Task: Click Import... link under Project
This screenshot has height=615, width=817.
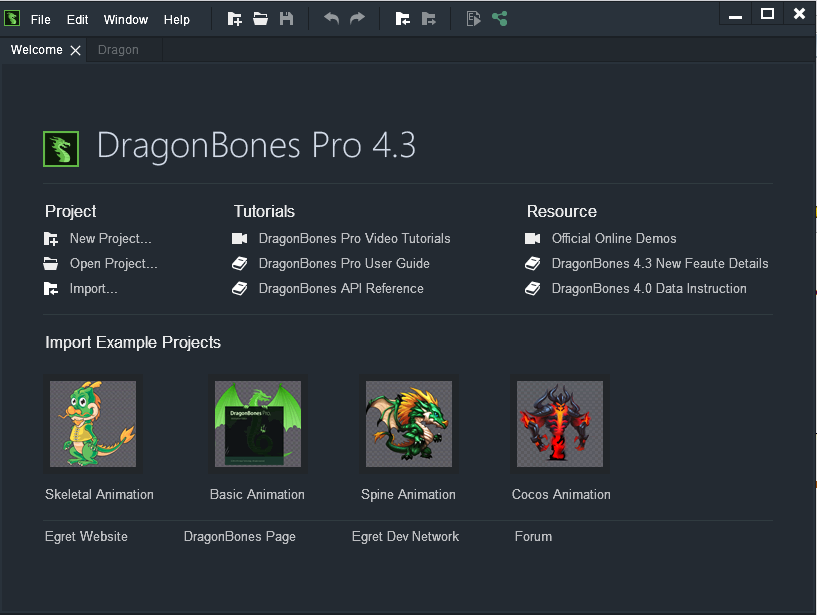Action: click(94, 289)
